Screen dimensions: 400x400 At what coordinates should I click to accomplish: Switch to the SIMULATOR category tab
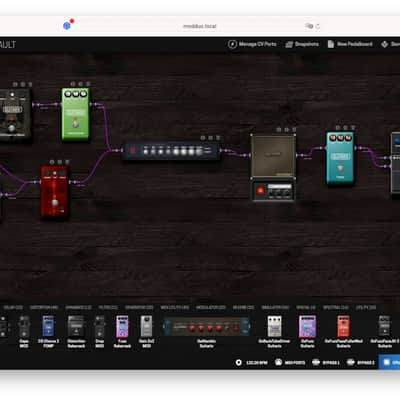tap(275, 307)
